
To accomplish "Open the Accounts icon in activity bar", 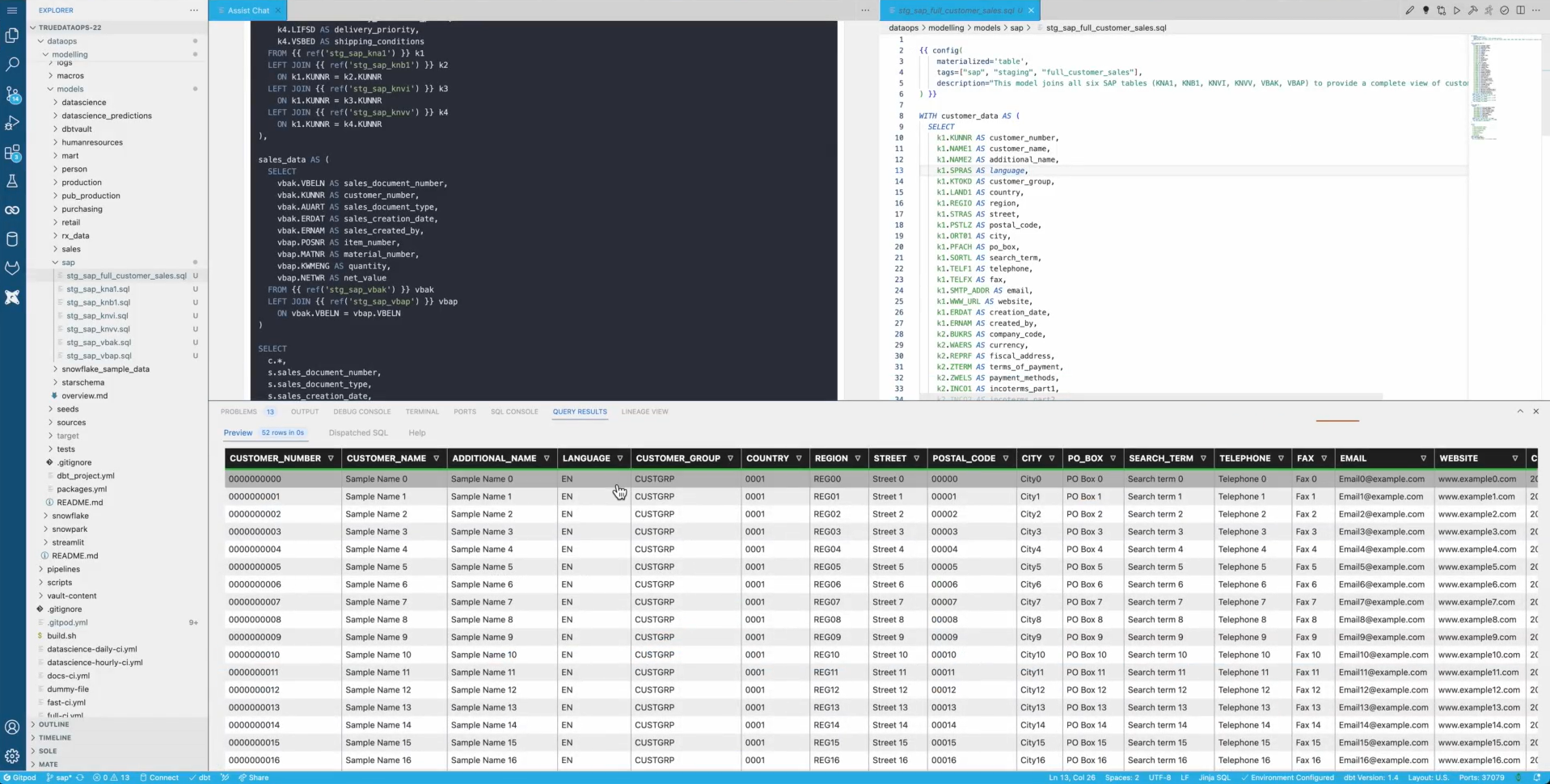I will click(12, 727).
